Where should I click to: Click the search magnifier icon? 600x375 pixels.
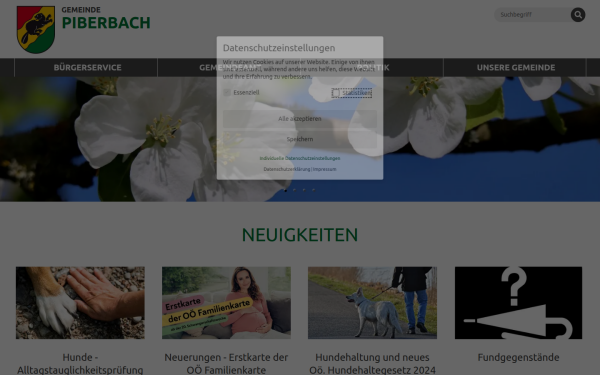tap(578, 15)
